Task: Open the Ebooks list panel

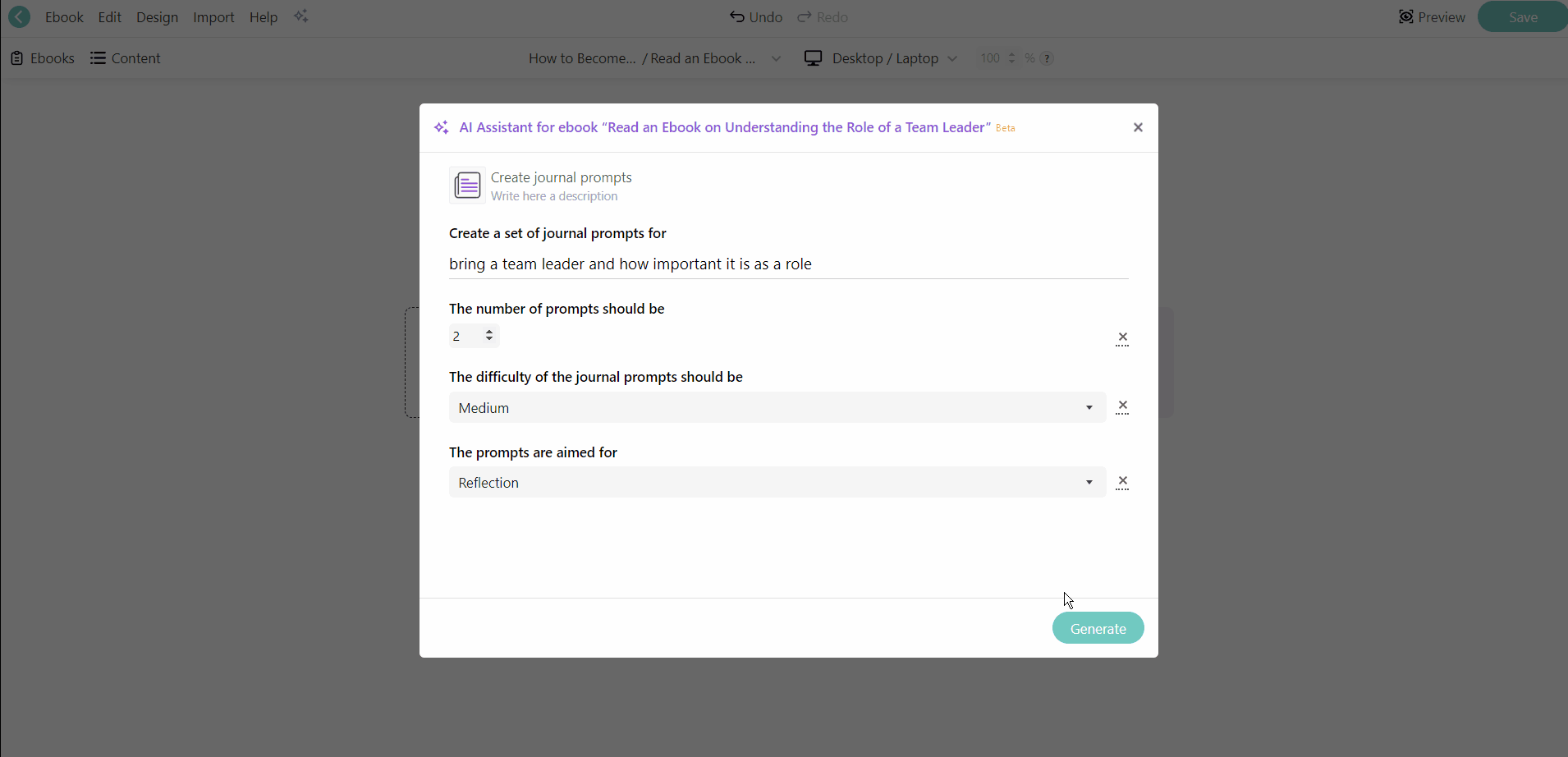Action: click(x=43, y=58)
